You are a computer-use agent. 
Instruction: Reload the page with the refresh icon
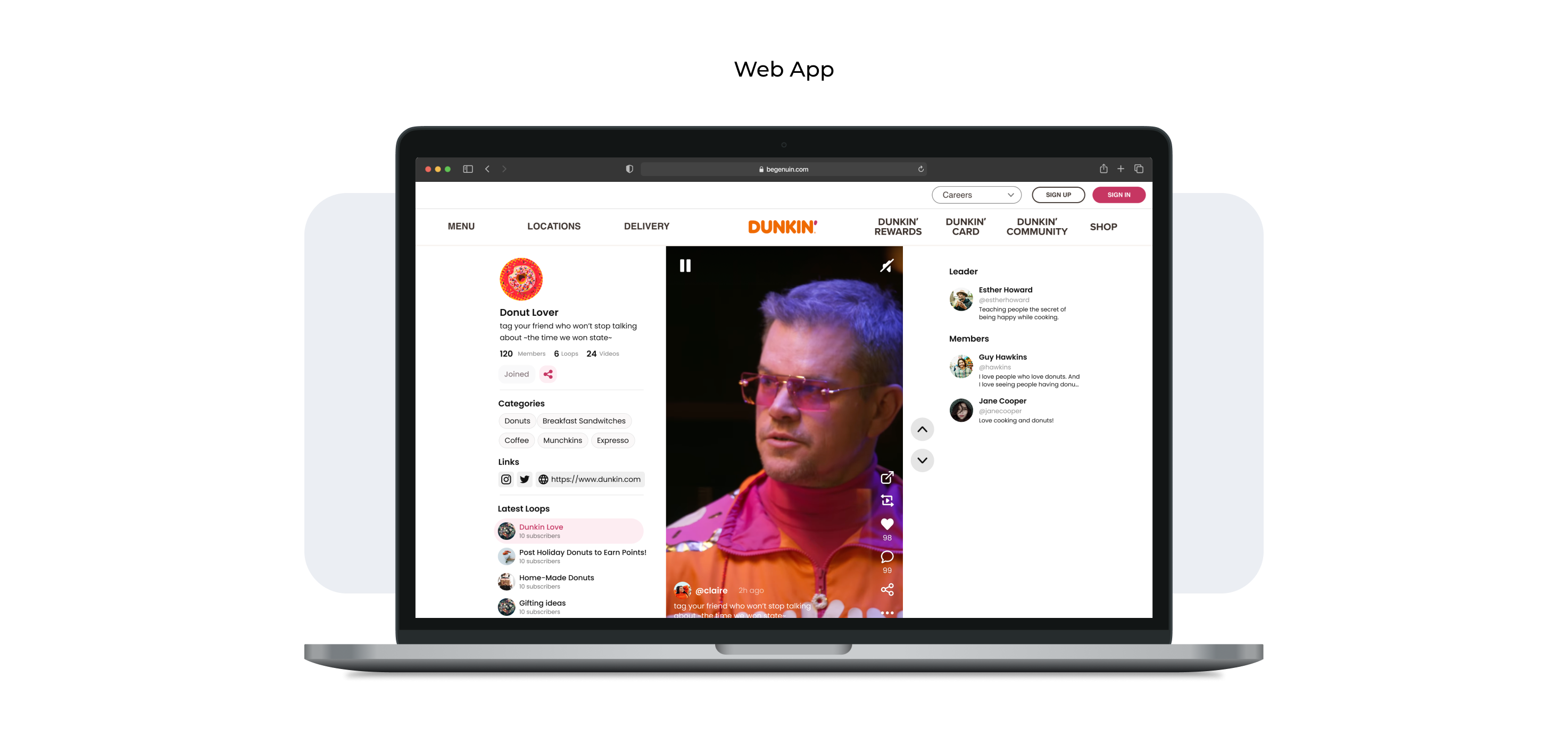tap(920, 169)
